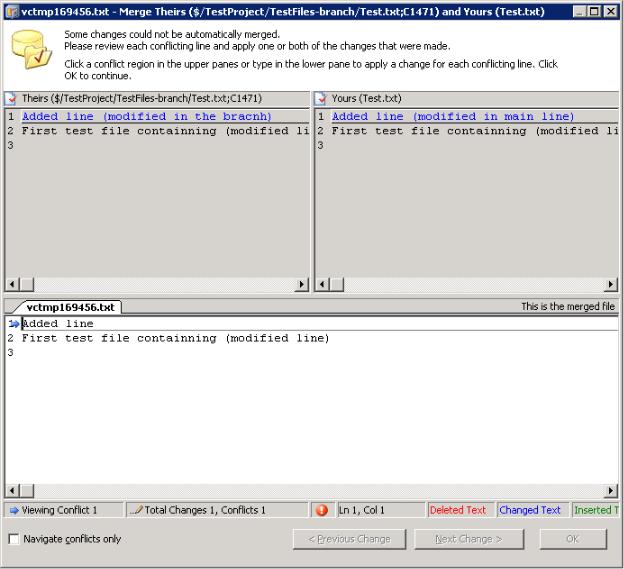Screen dimensions: 624x569
Task: Click the 'Added line' text in merged pane
Action: click(x=58, y=324)
